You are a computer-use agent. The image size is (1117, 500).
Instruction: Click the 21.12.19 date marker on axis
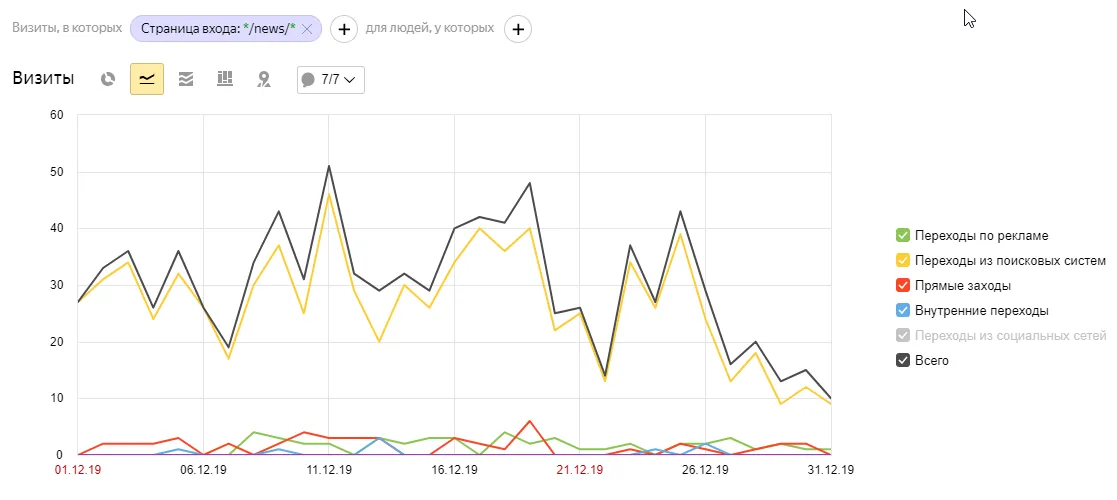(x=580, y=468)
